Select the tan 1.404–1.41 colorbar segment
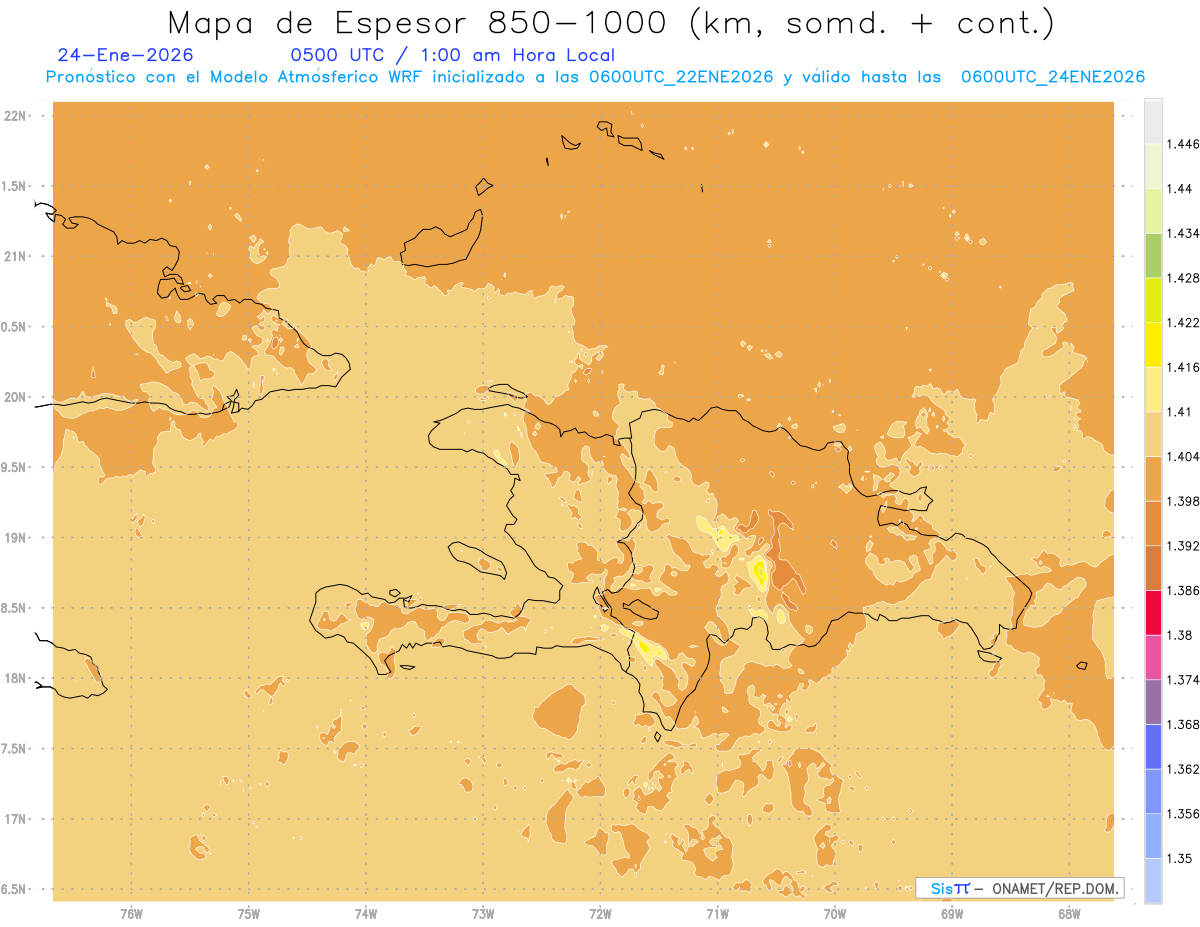 [1153, 434]
